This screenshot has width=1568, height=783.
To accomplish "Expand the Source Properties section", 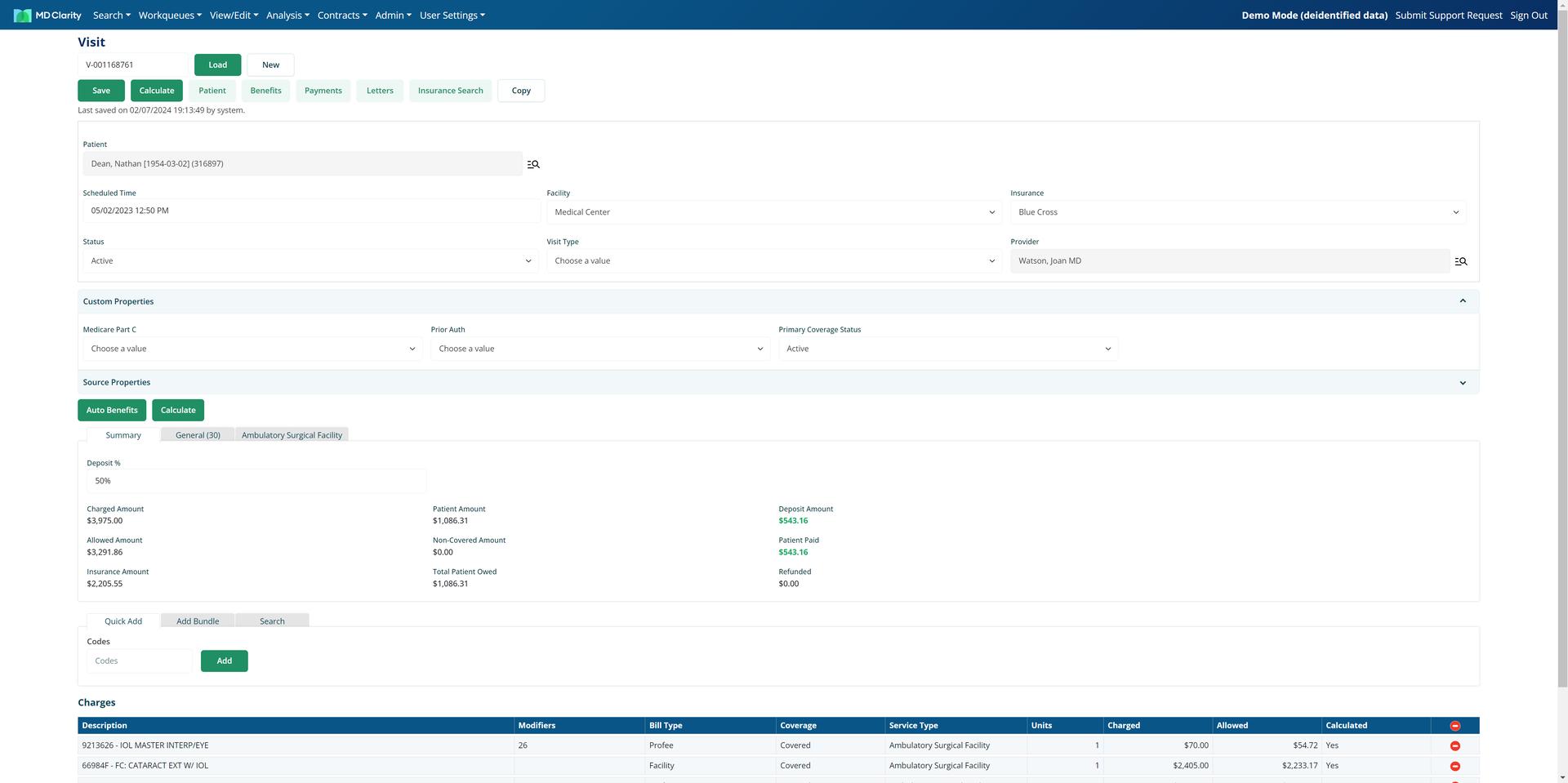I will 1463,383.
